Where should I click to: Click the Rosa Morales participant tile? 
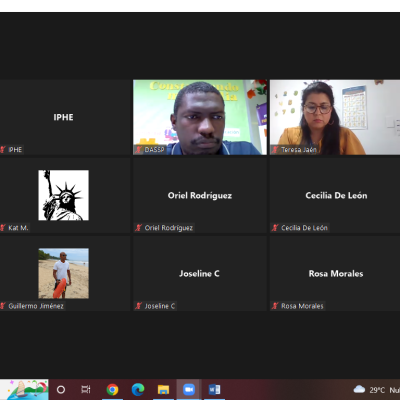click(x=335, y=273)
